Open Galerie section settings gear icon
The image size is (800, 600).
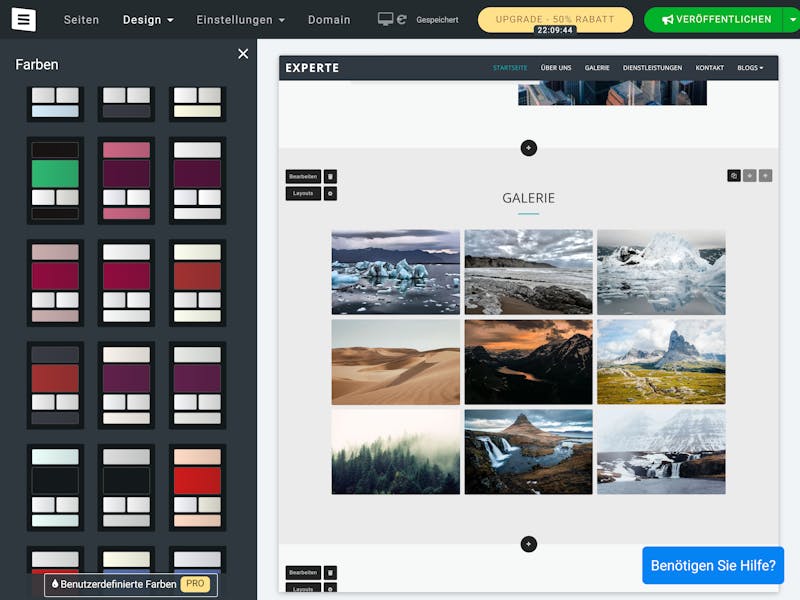[330, 194]
